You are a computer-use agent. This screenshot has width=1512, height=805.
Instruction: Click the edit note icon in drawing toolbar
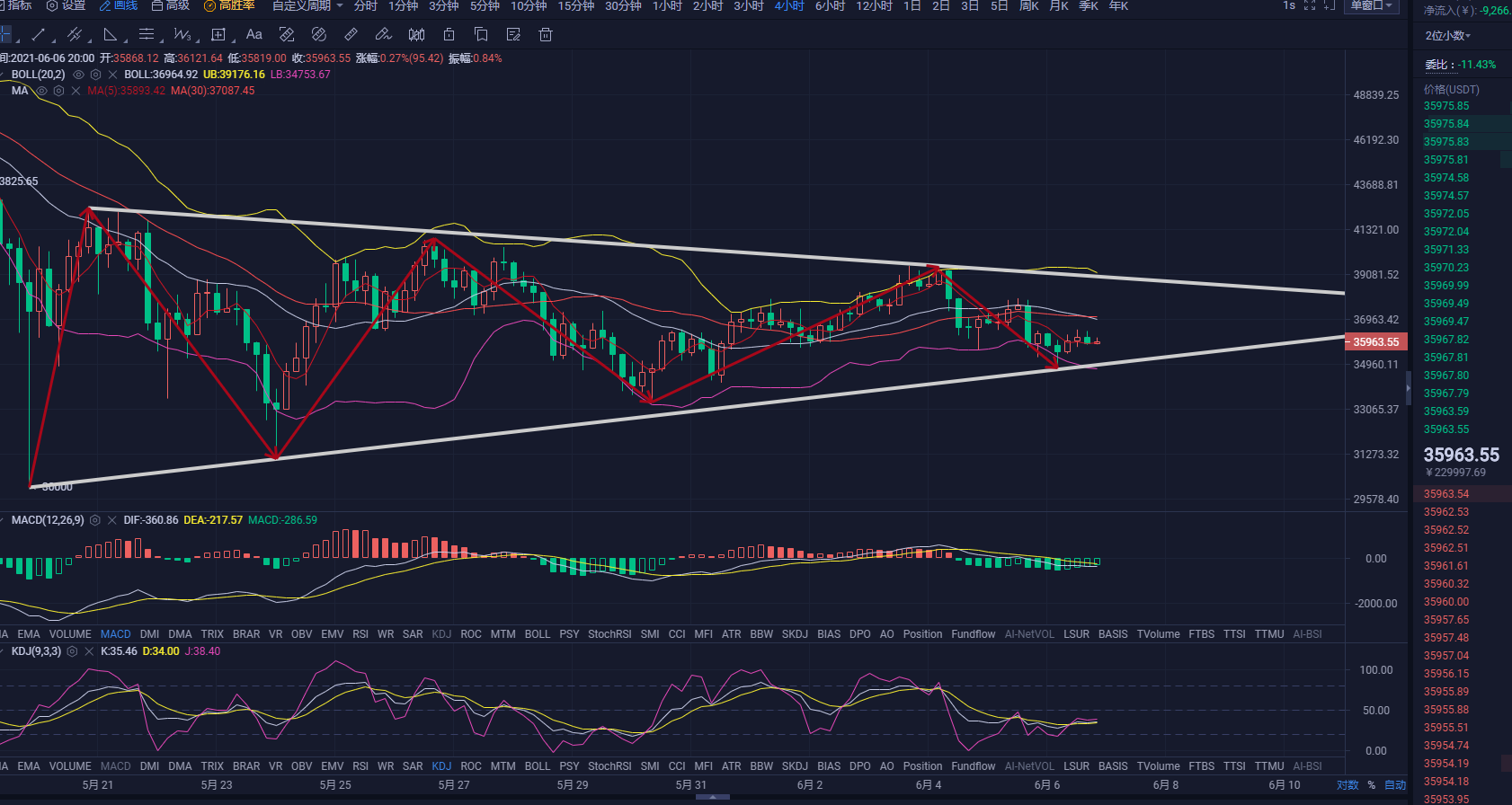click(x=513, y=35)
